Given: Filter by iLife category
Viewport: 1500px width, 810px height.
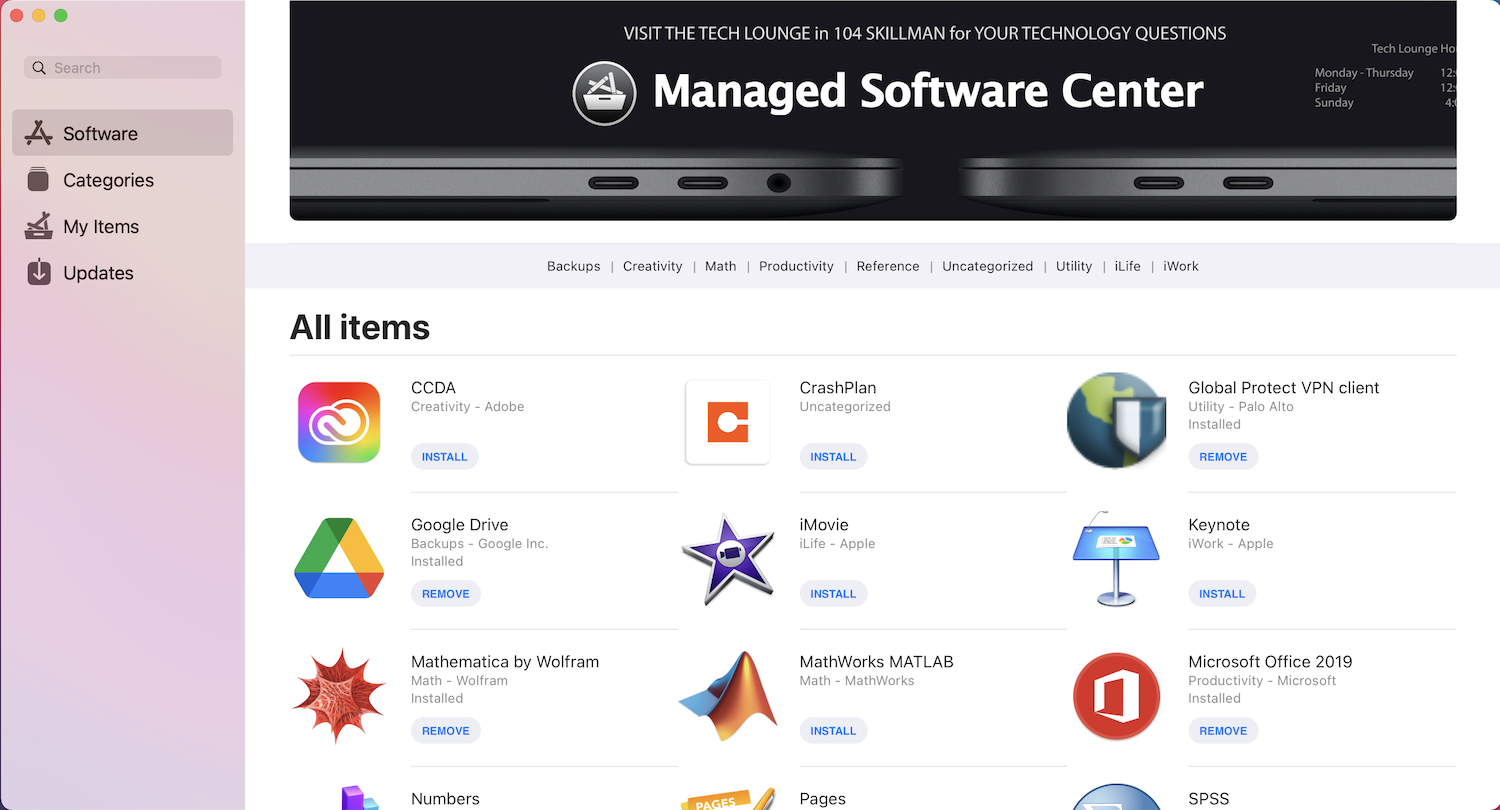Looking at the screenshot, I should (1128, 266).
